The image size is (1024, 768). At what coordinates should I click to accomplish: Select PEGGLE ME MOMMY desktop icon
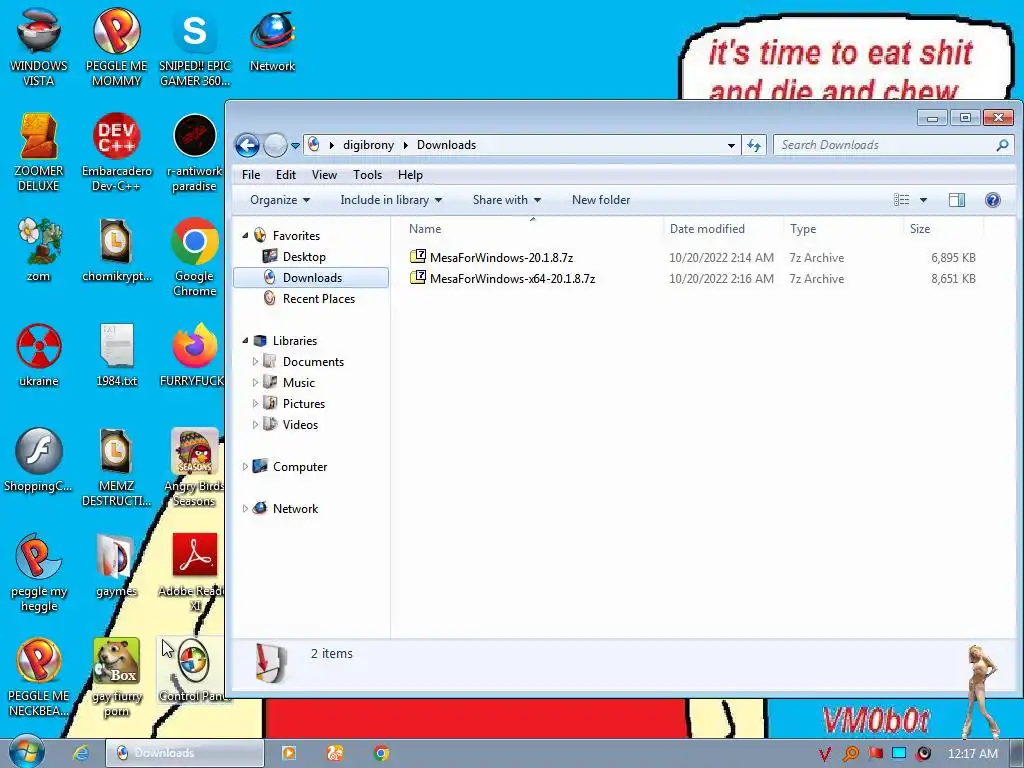click(116, 47)
